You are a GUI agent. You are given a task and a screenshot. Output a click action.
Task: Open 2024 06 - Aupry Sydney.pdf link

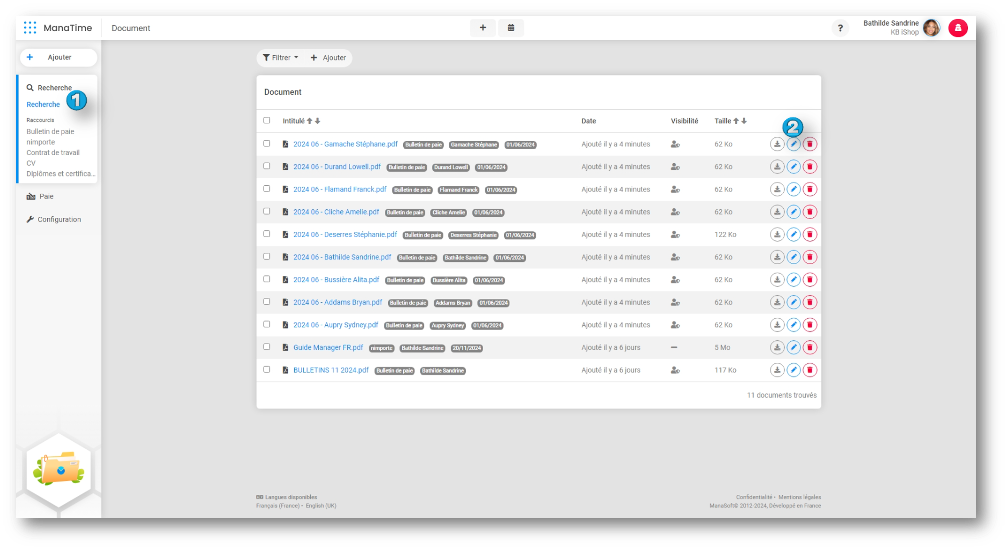click(336, 325)
